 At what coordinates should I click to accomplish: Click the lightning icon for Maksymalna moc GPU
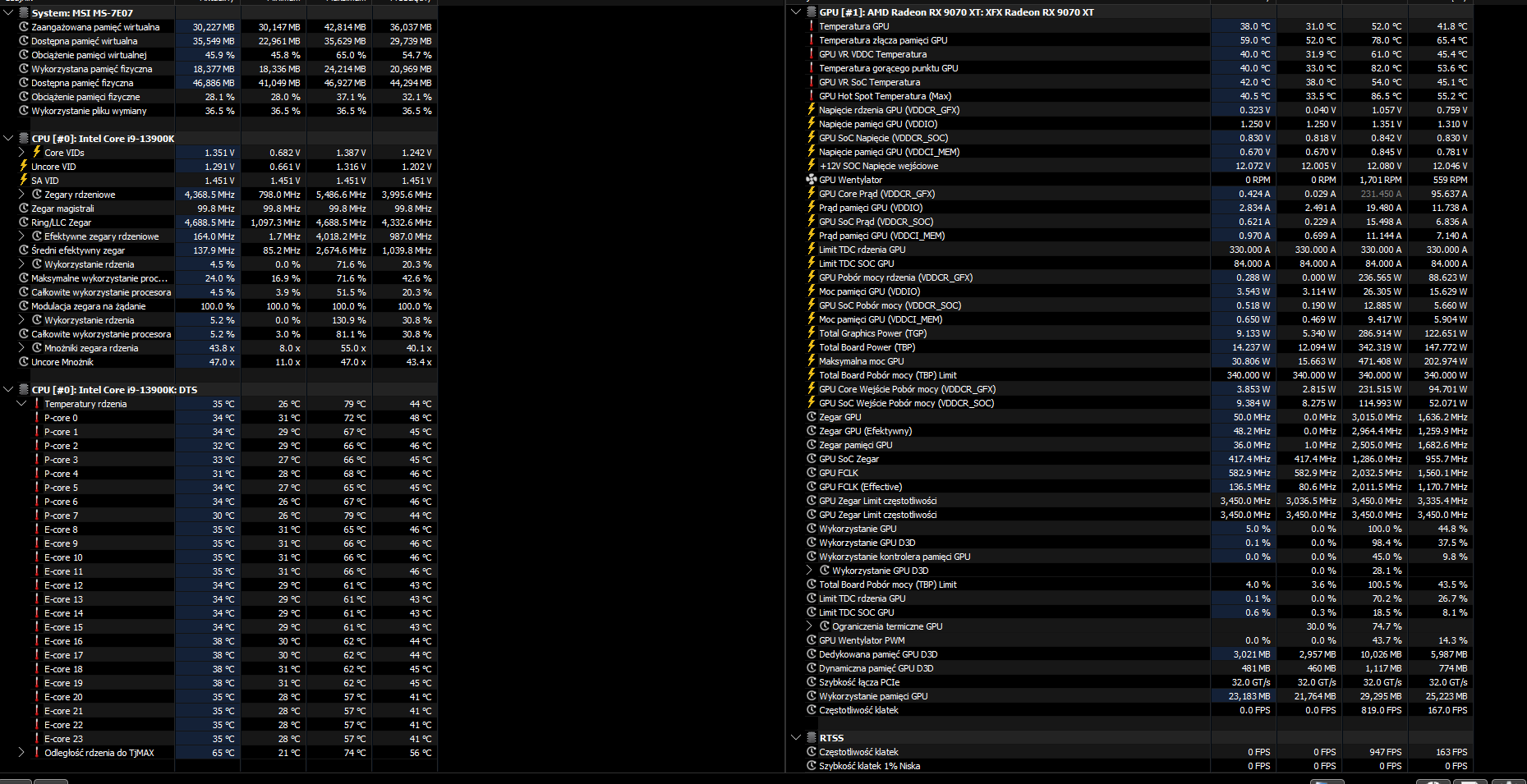tap(812, 361)
